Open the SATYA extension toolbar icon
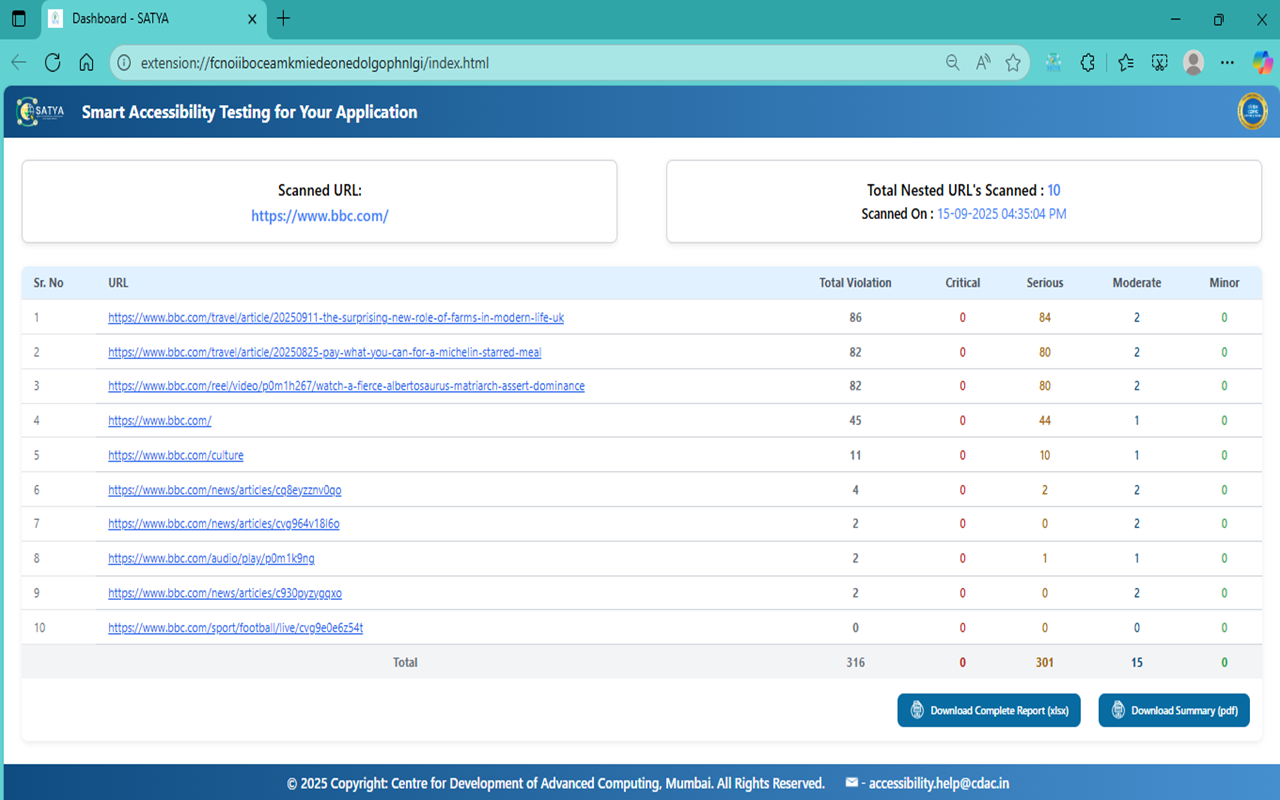The image size is (1280, 800). pos(1053,63)
